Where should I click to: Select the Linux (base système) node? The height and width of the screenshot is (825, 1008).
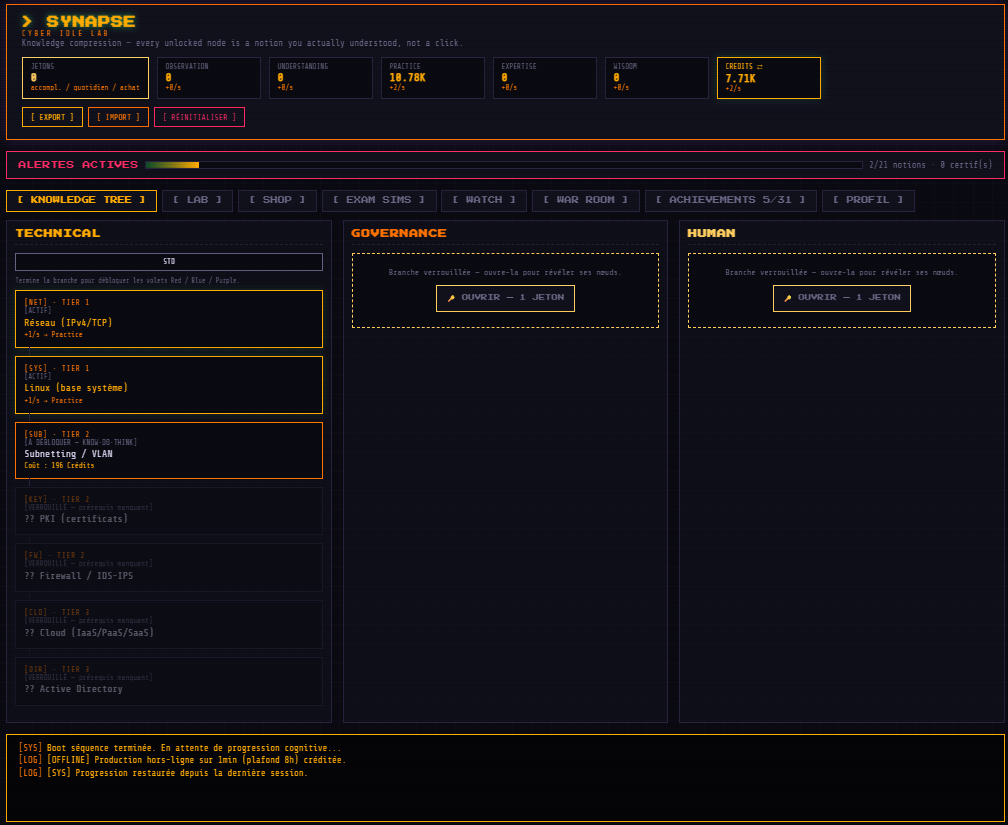[169, 385]
